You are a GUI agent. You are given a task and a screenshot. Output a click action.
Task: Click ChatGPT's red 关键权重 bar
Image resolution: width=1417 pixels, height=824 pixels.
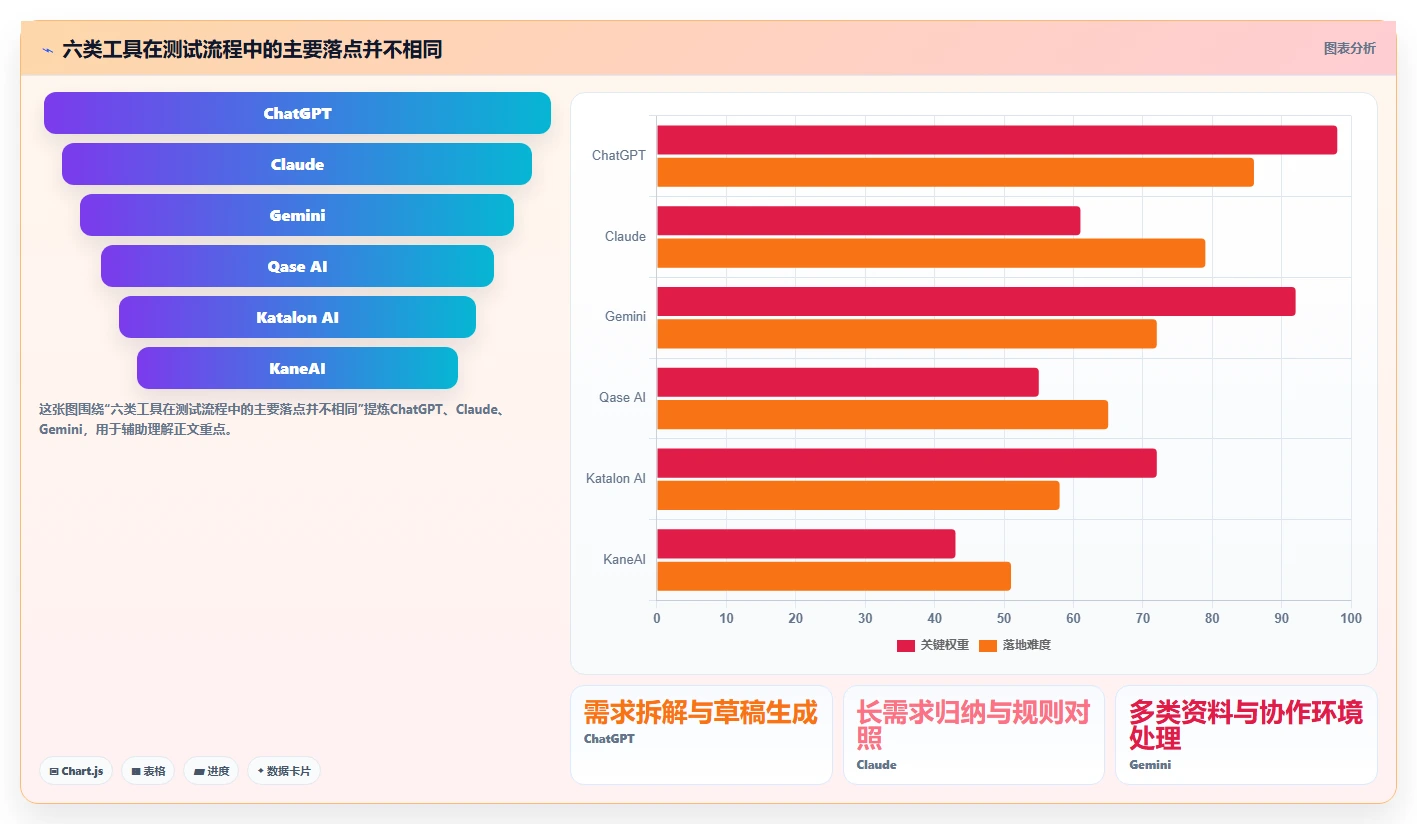(996, 140)
